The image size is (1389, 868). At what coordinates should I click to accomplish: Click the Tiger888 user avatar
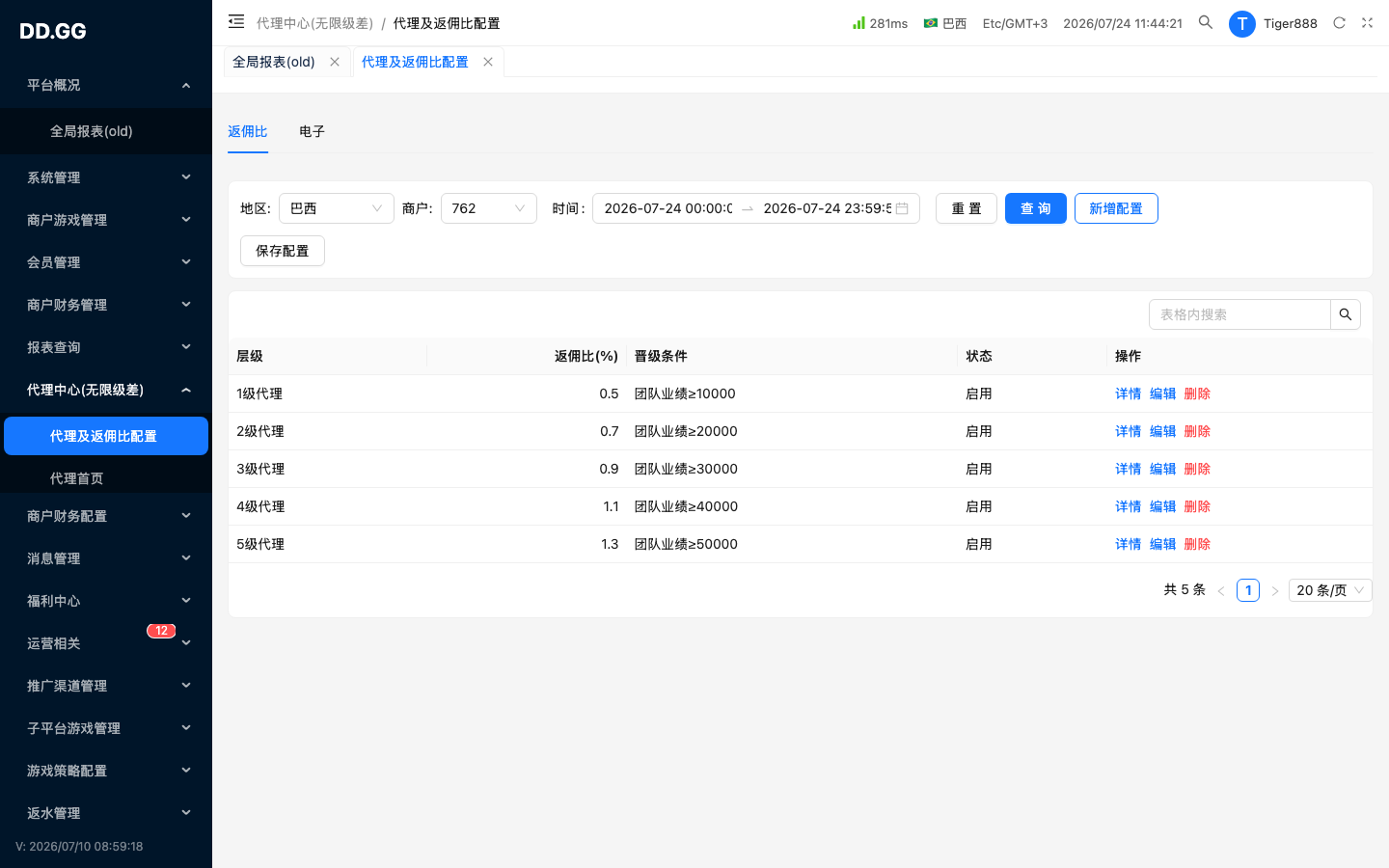click(x=1242, y=23)
